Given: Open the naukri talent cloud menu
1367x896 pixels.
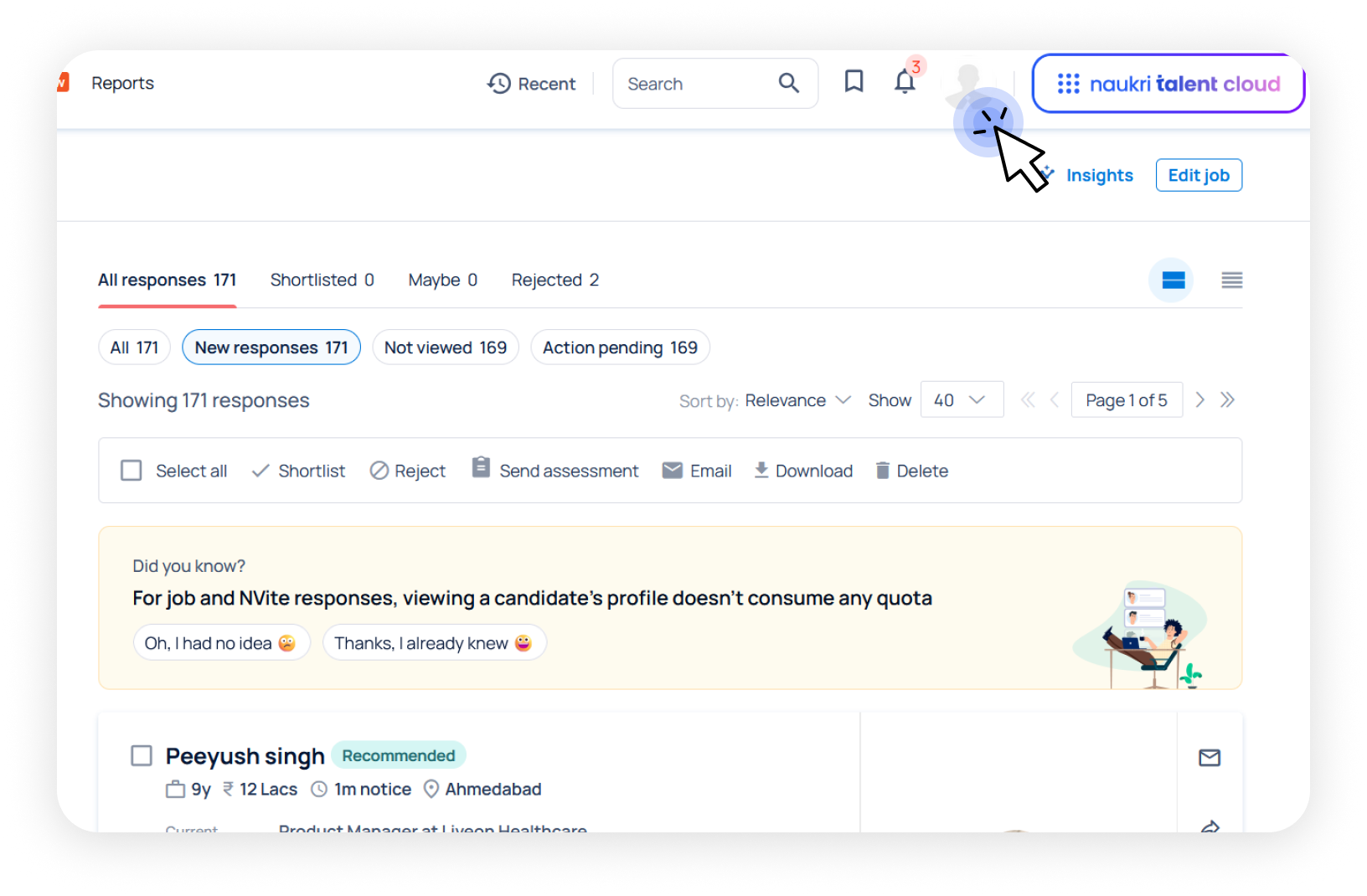Looking at the screenshot, I should click(x=1168, y=84).
